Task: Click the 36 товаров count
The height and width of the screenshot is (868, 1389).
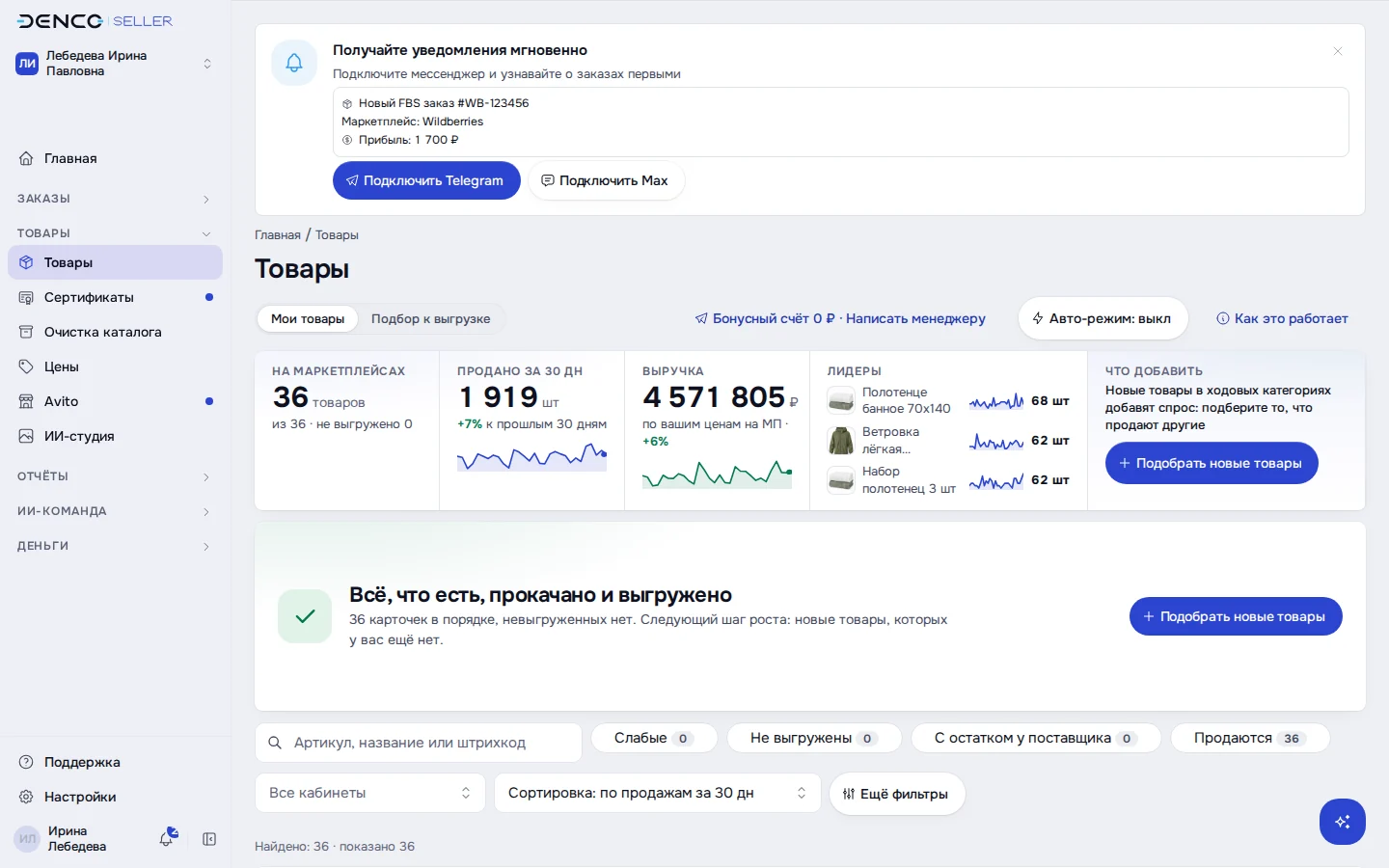Action: pyautogui.click(x=319, y=397)
